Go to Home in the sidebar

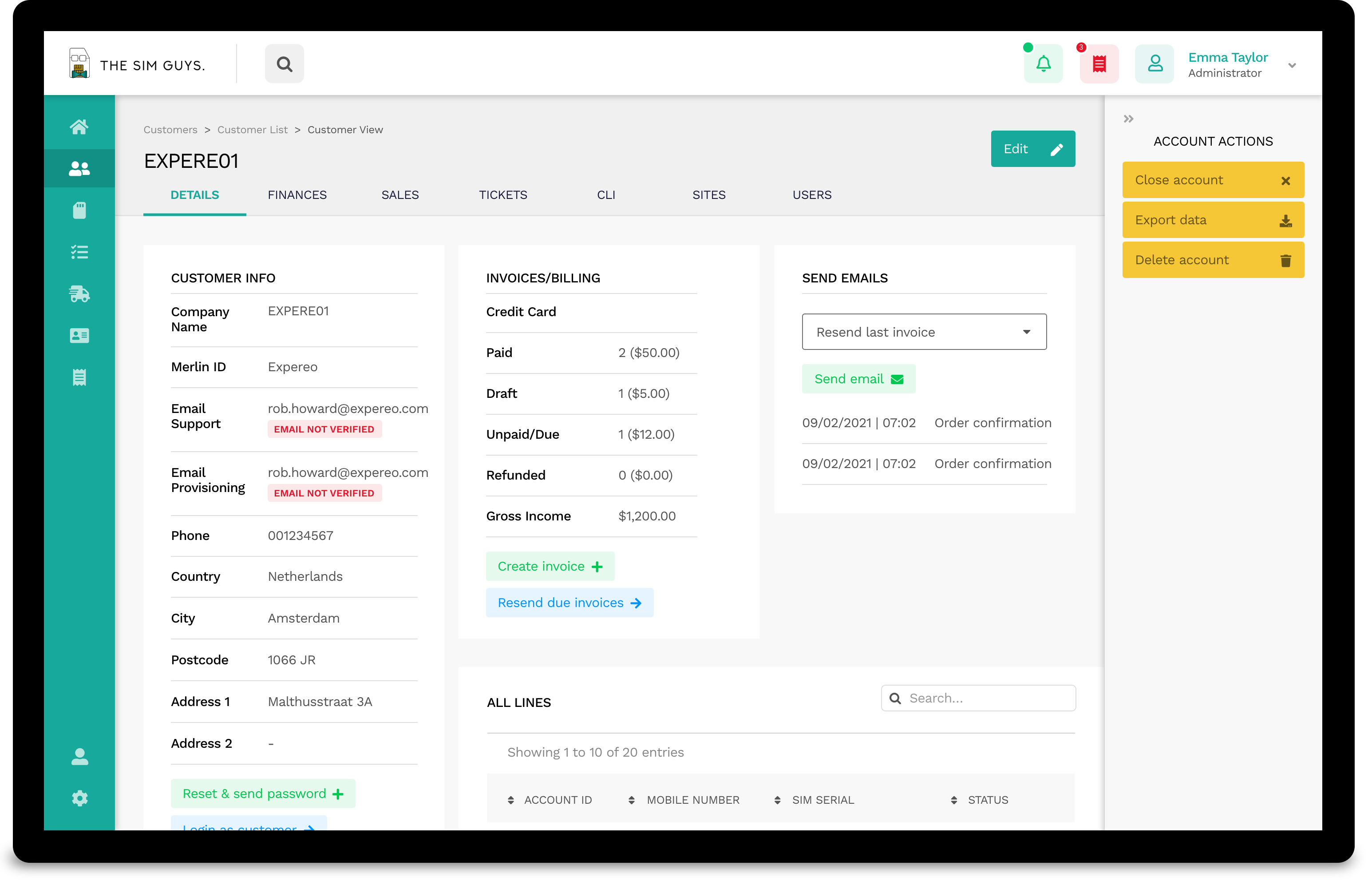79,127
